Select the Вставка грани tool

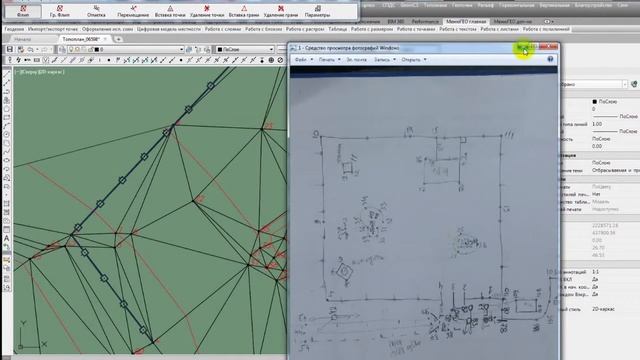244,11
